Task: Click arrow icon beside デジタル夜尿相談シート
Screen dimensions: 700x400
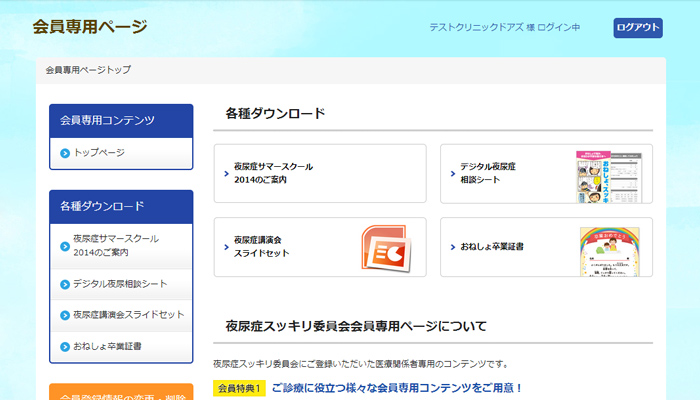Action: click(x=65, y=284)
